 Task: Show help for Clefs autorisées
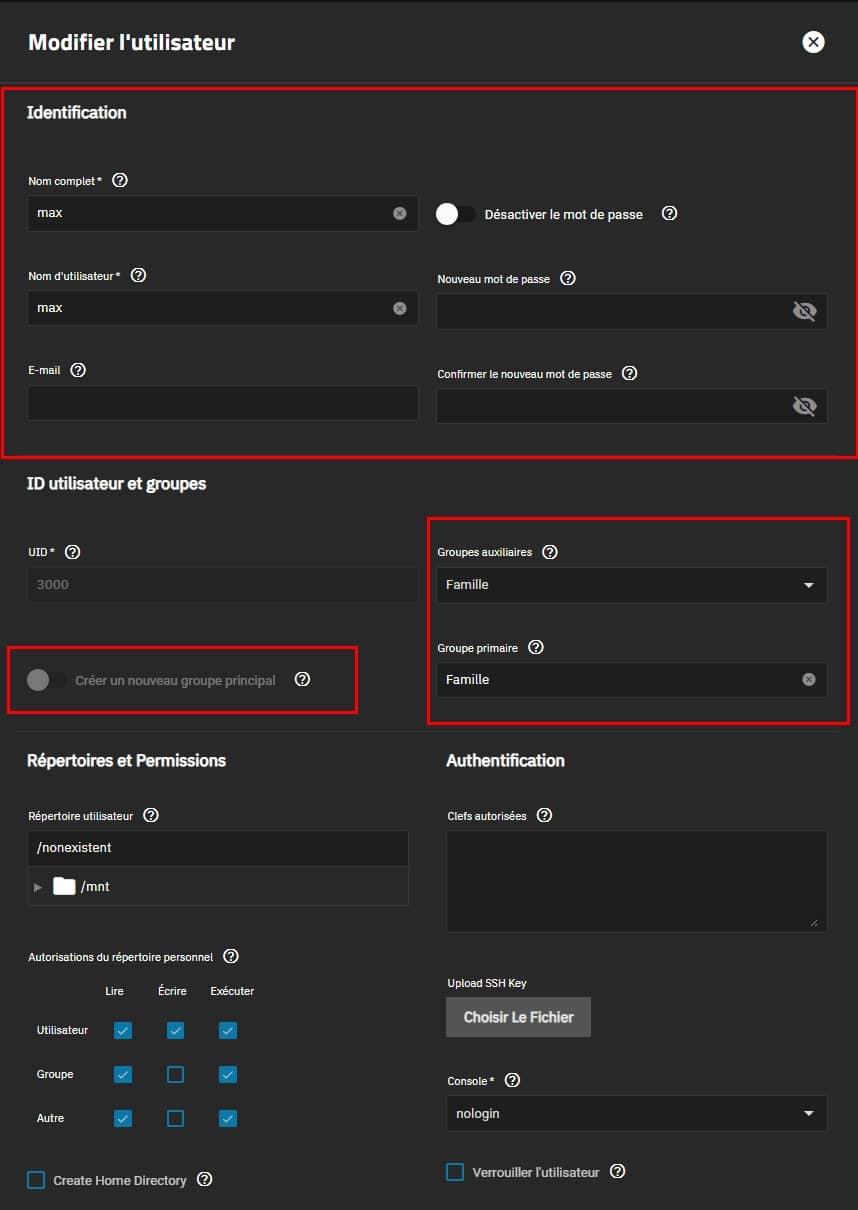(x=544, y=815)
